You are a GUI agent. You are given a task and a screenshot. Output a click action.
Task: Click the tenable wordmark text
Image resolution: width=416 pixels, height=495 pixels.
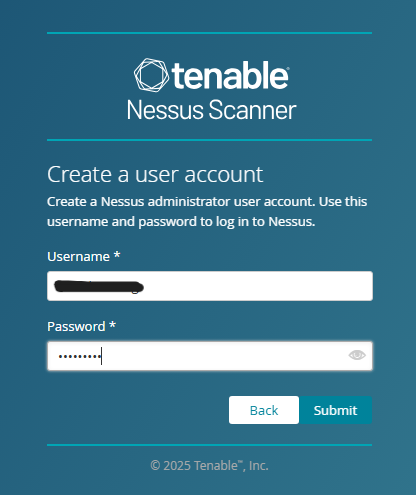tap(230, 75)
